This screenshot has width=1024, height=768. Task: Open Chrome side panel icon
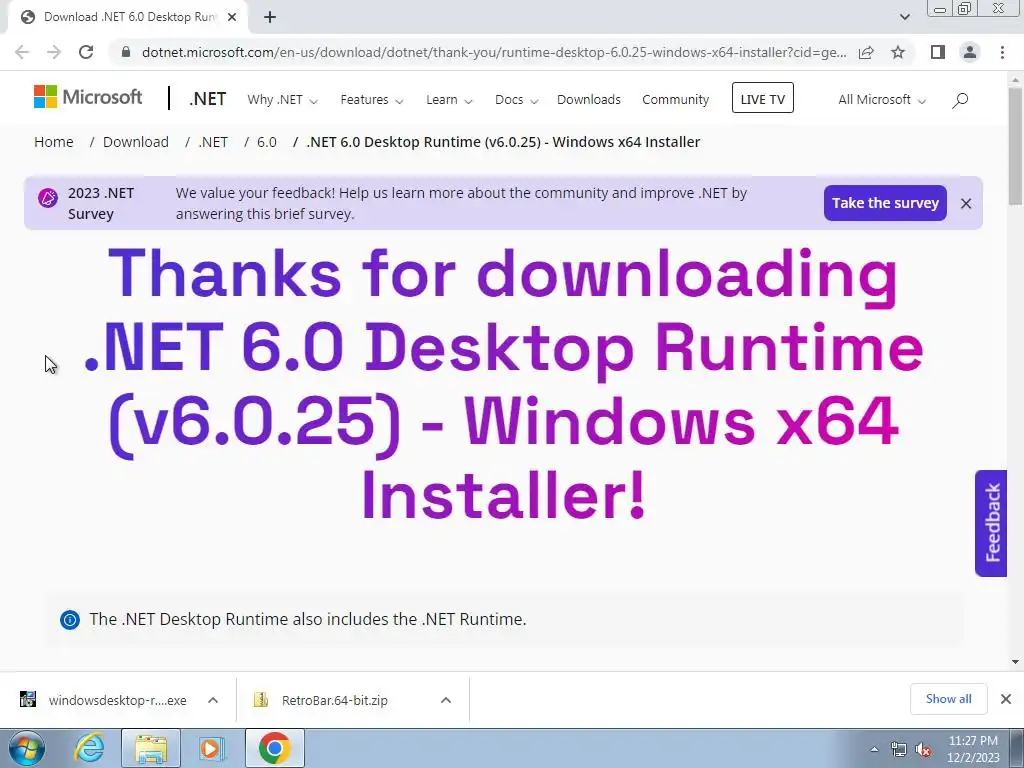(x=938, y=52)
